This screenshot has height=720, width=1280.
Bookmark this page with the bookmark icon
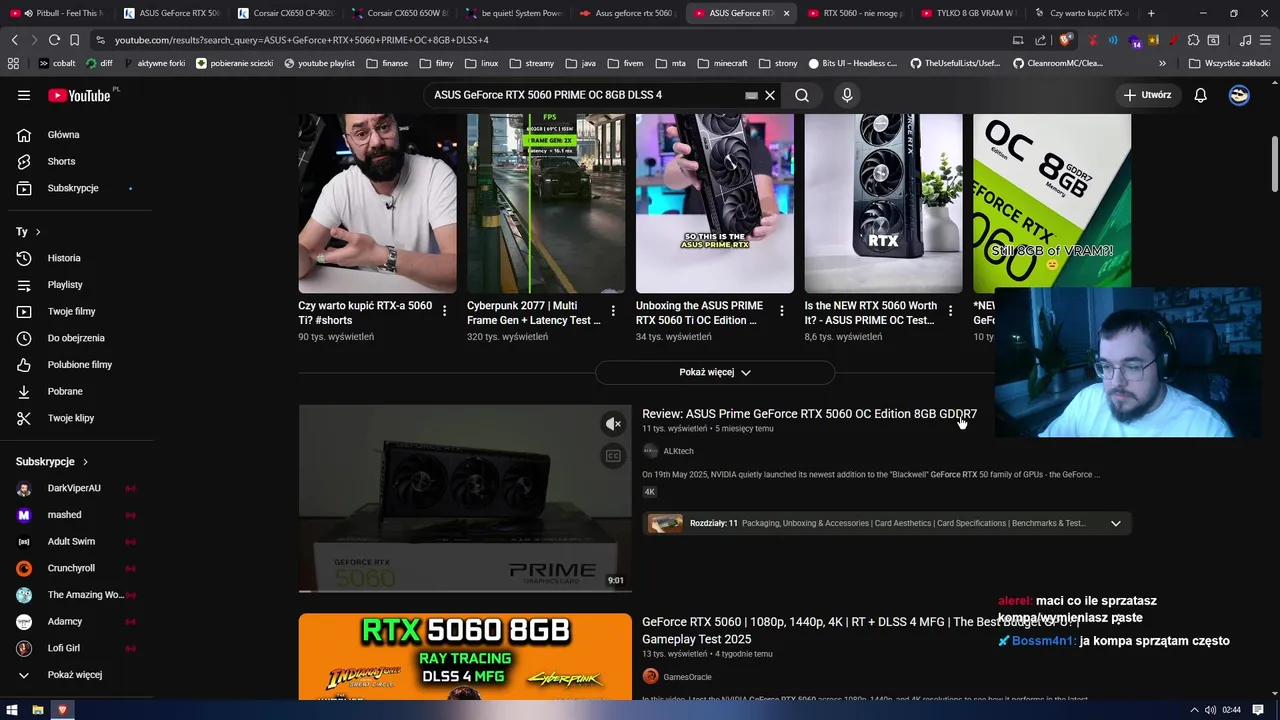point(74,40)
